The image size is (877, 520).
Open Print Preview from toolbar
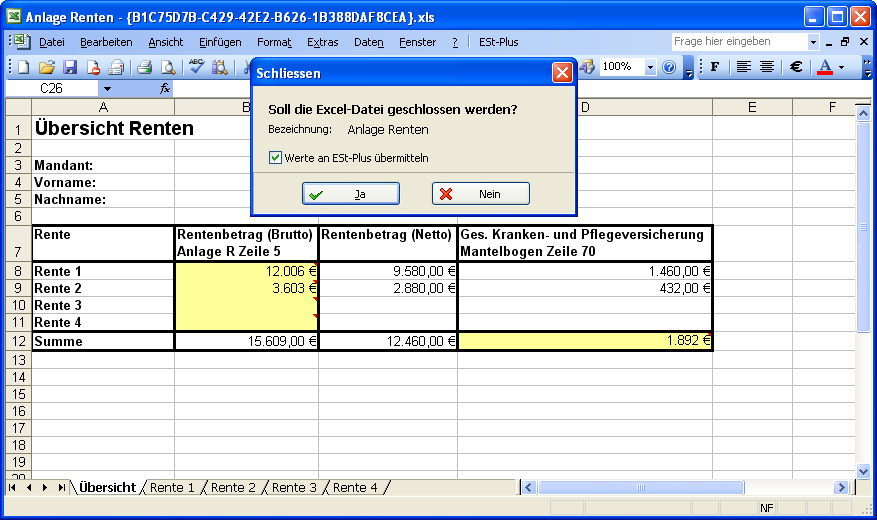click(x=167, y=67)
